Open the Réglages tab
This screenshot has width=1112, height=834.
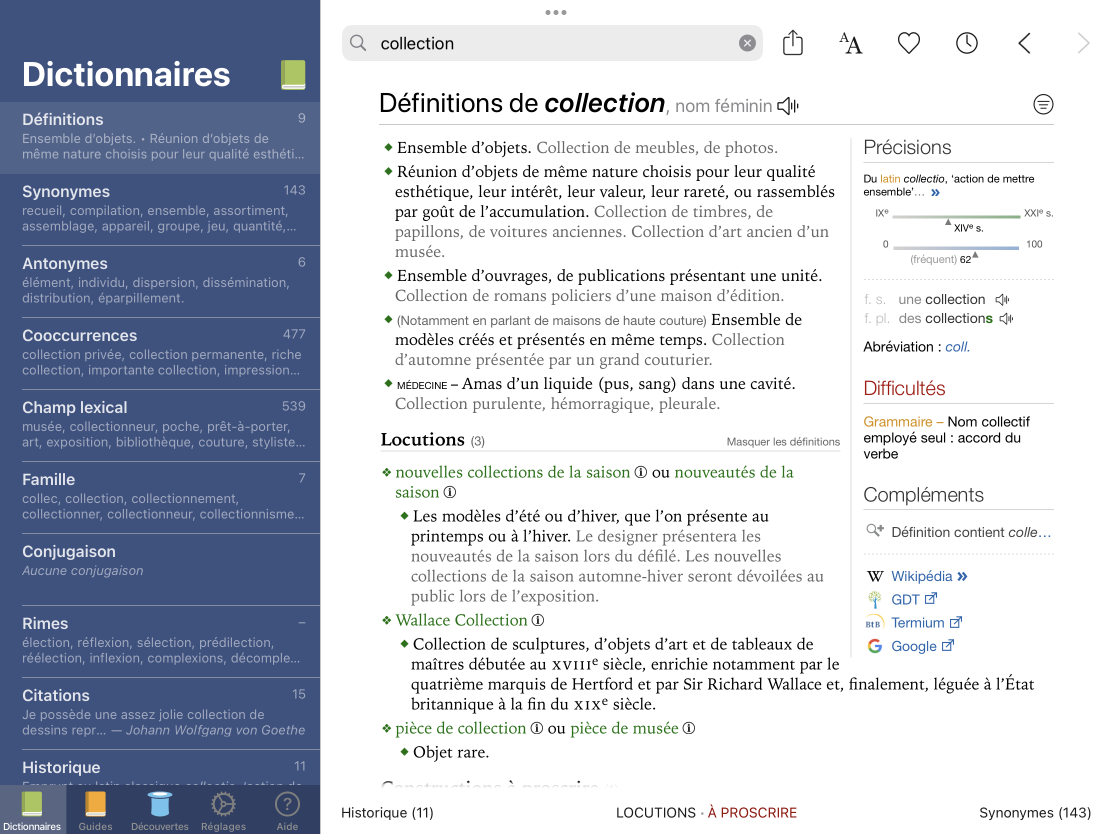point(223,810)
